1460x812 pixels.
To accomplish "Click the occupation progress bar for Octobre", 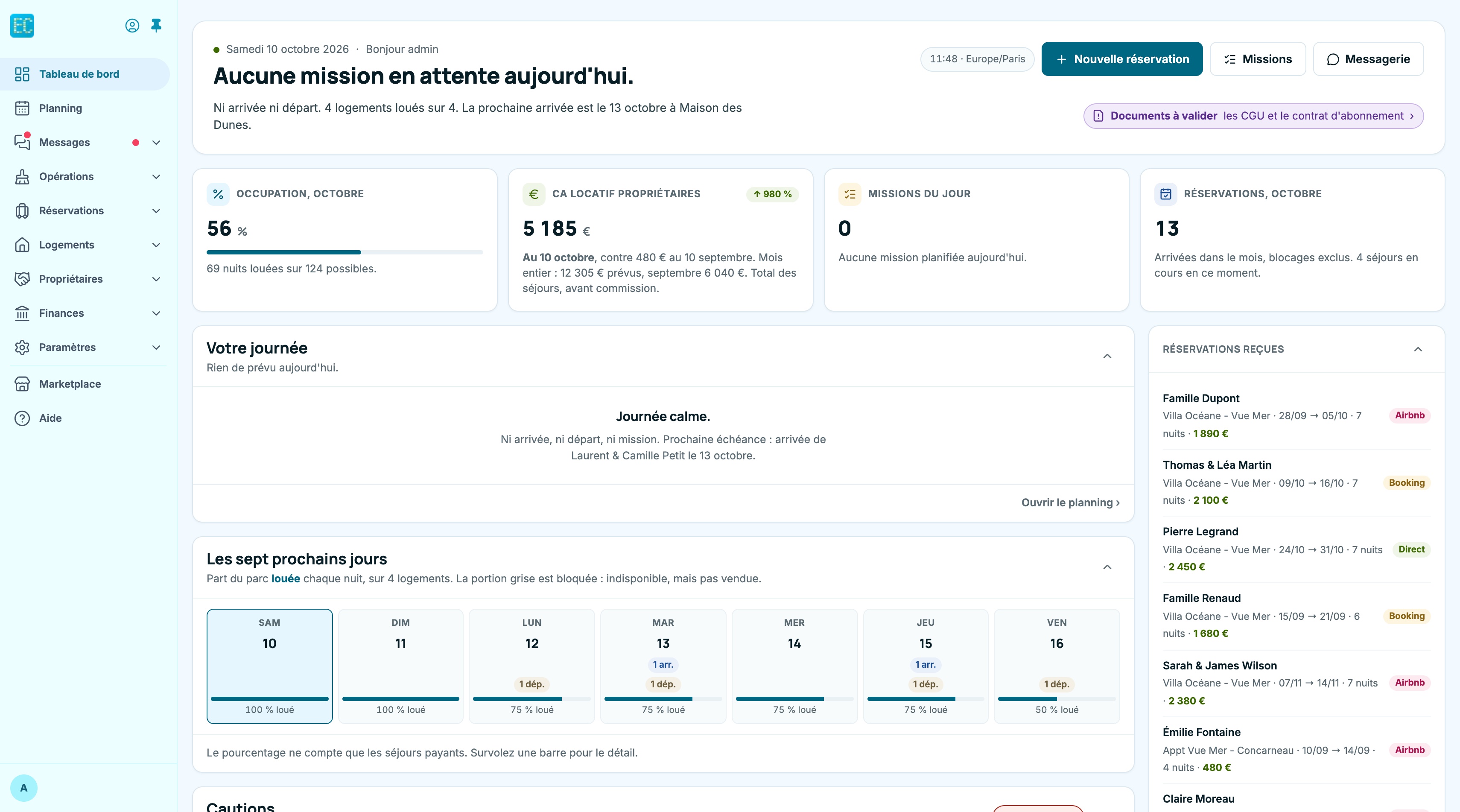I will [345, 252].
